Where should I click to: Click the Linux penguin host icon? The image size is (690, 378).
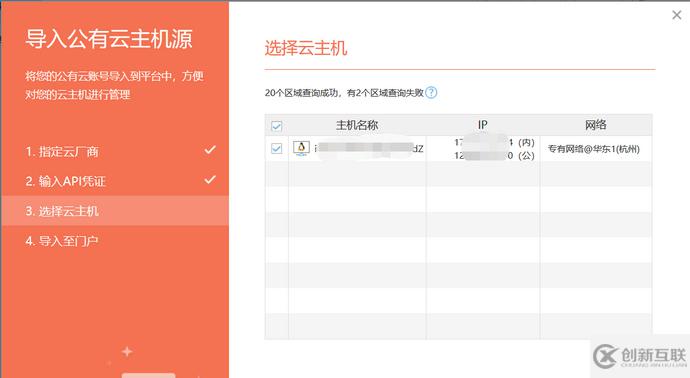(301, 148)
